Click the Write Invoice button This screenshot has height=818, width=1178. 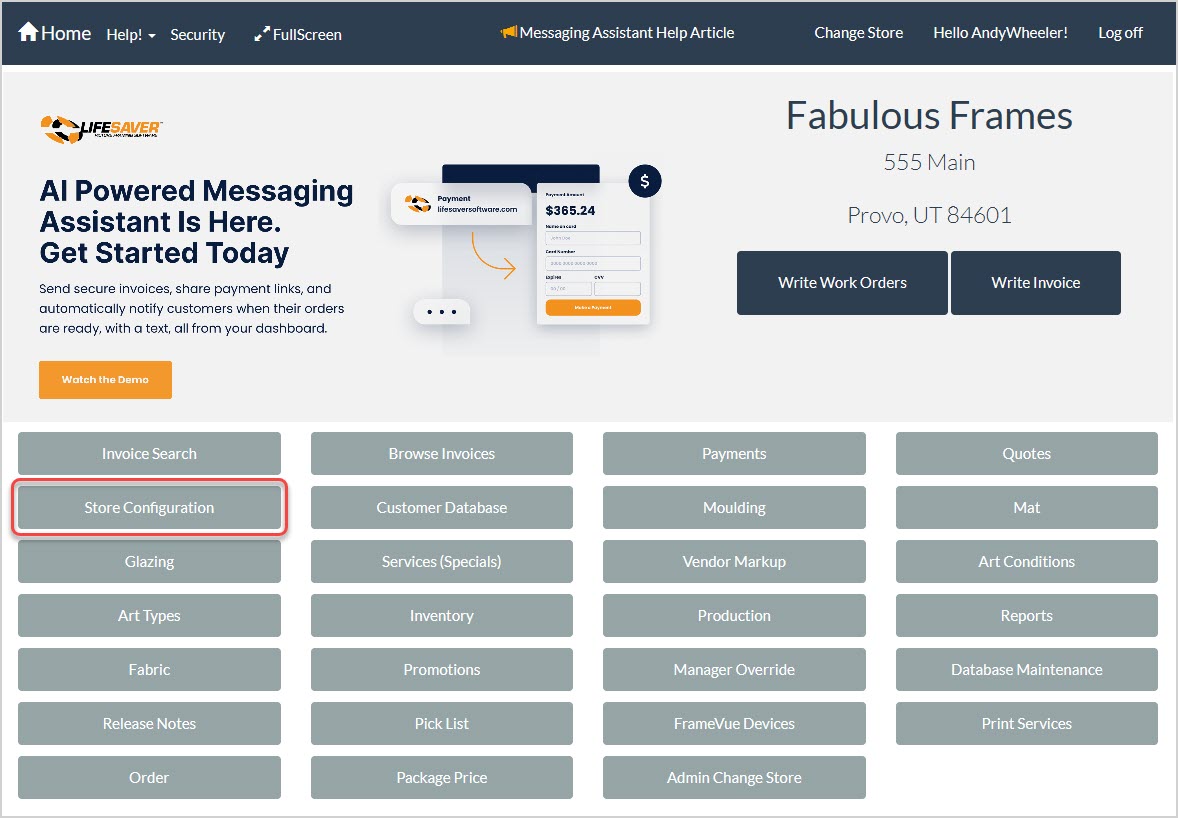[x=1035, y=283]
